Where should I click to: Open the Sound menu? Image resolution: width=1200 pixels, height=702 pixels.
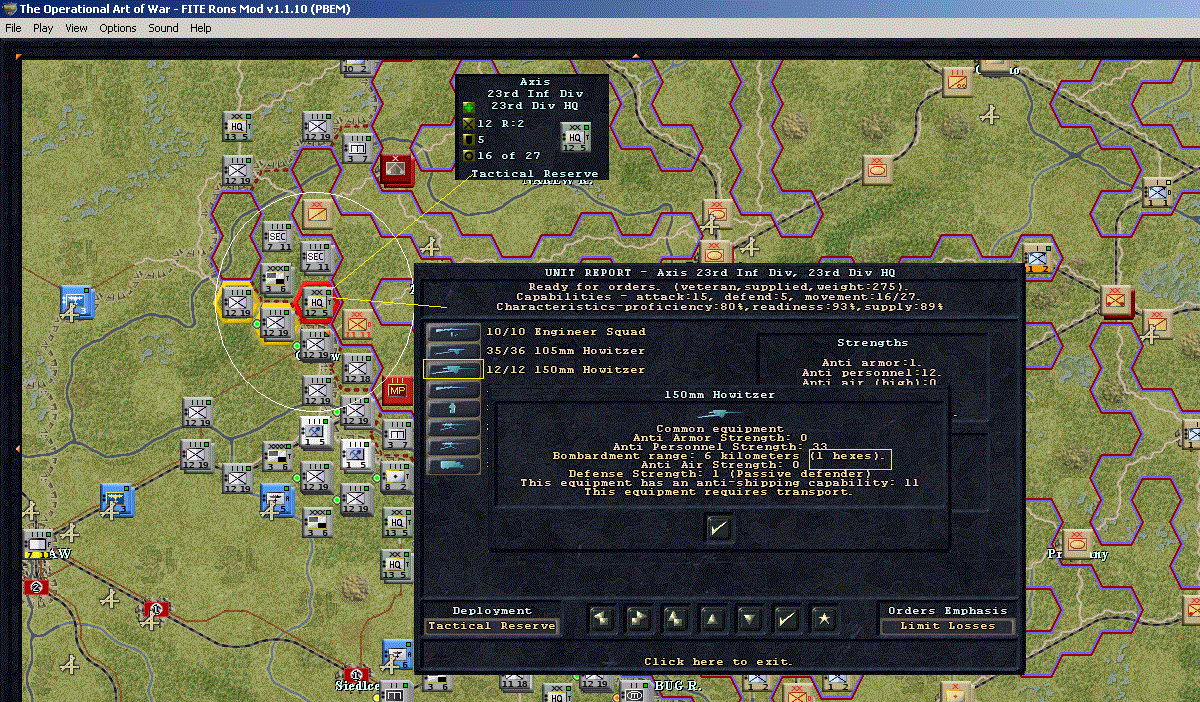click(163, 28)
